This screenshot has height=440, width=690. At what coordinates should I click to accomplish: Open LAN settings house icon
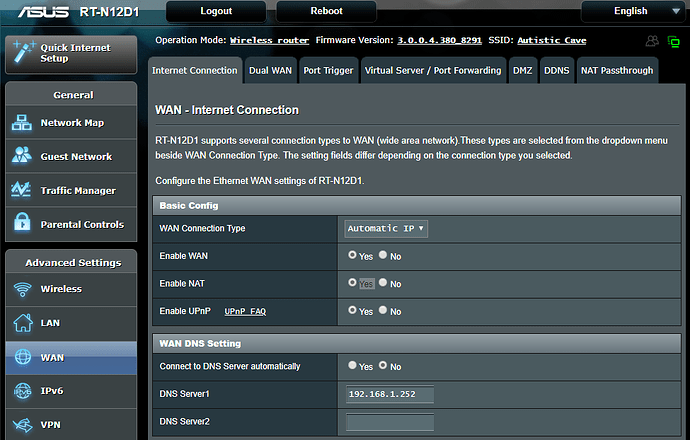(22, 323)
